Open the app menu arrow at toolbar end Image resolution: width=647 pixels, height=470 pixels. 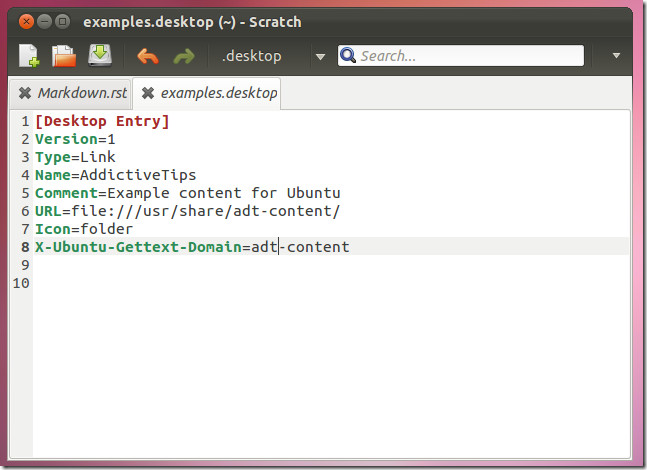tap(616, 55)
